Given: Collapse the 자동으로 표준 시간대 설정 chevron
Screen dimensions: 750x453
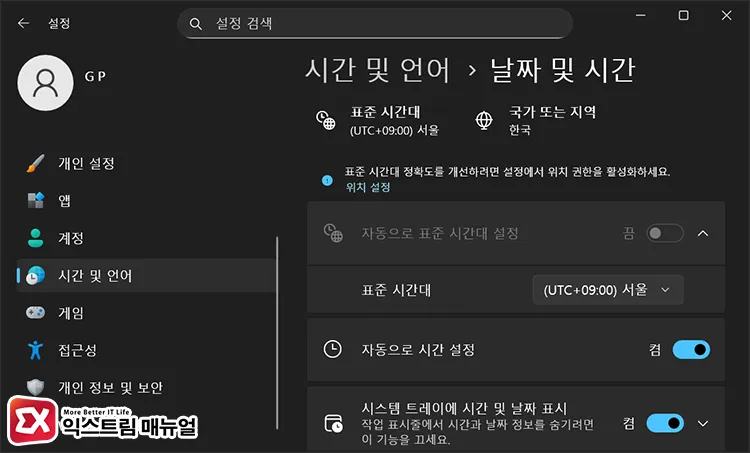Looking at the screenshot, I should [703, 233].
